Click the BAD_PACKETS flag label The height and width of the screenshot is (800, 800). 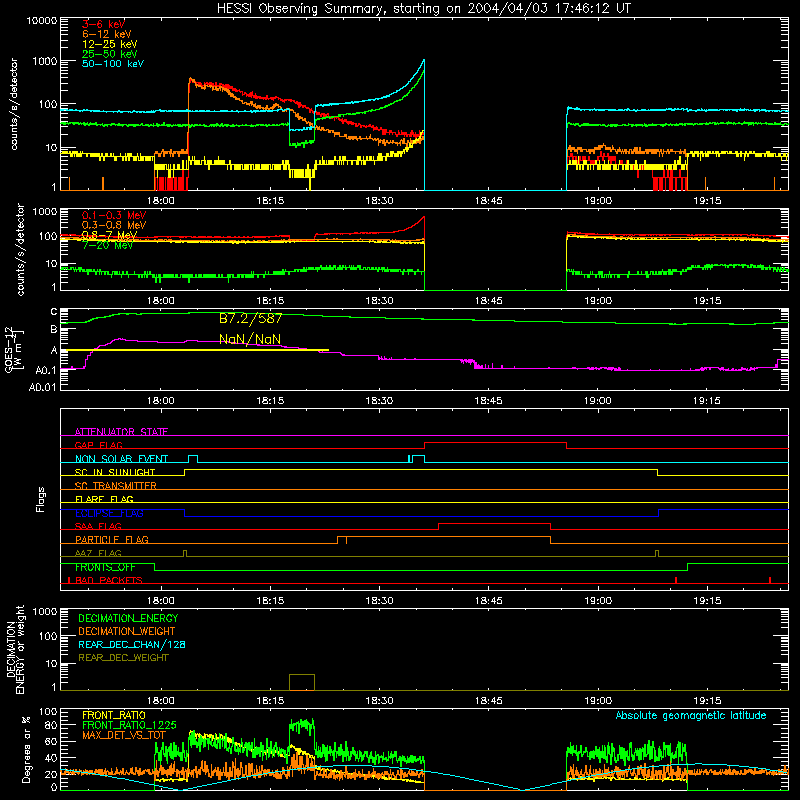[x=109, y=580]
